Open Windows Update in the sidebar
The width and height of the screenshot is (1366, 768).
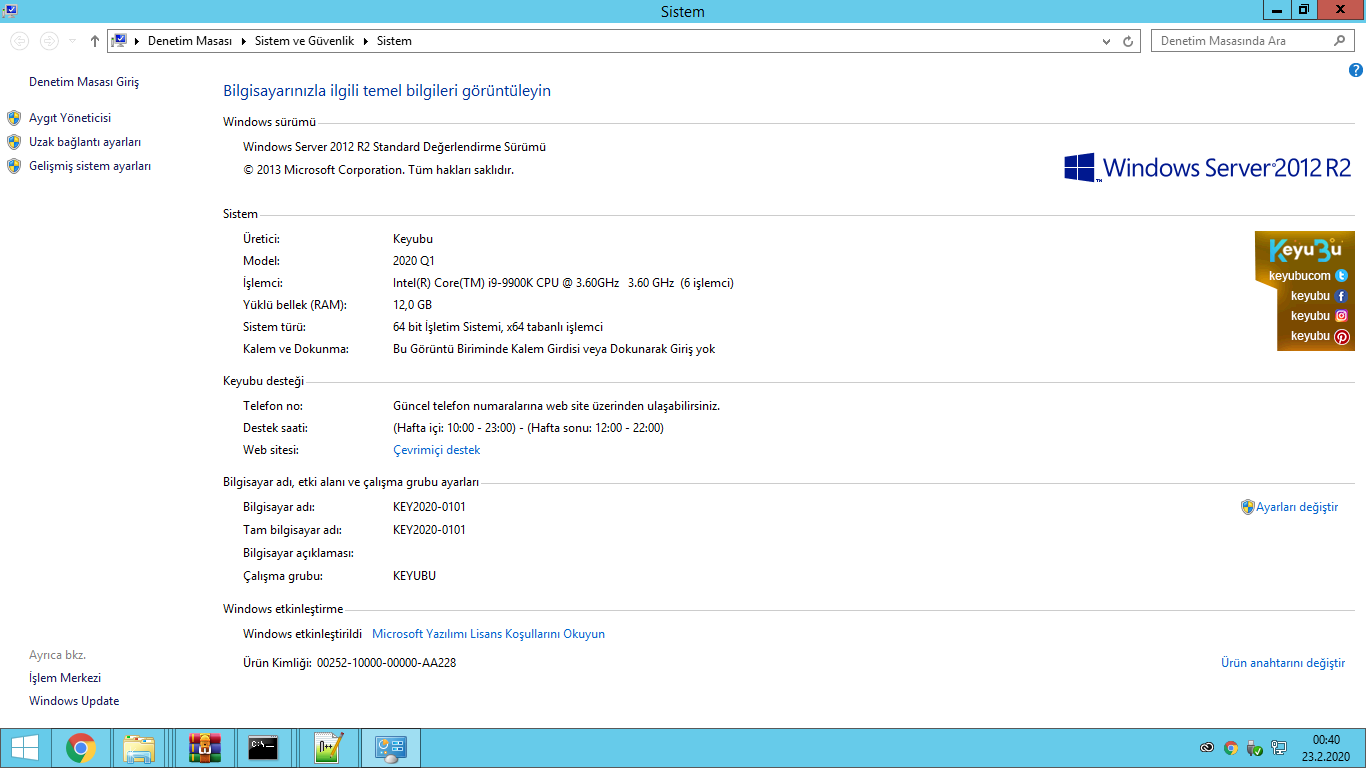tap(74, 701)
